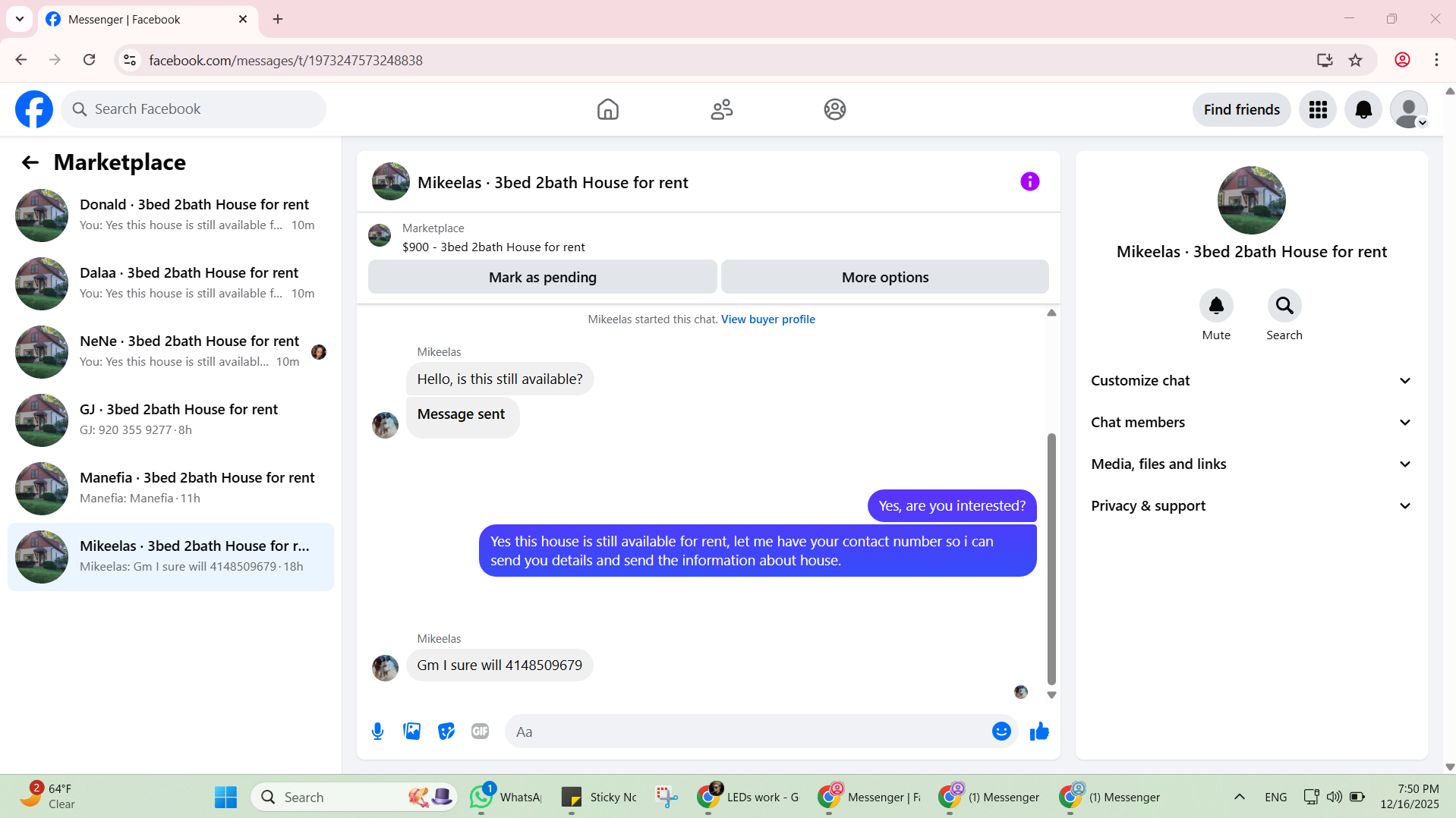
Task: Click the Facebook logo icon
Action: pos(34,109)
